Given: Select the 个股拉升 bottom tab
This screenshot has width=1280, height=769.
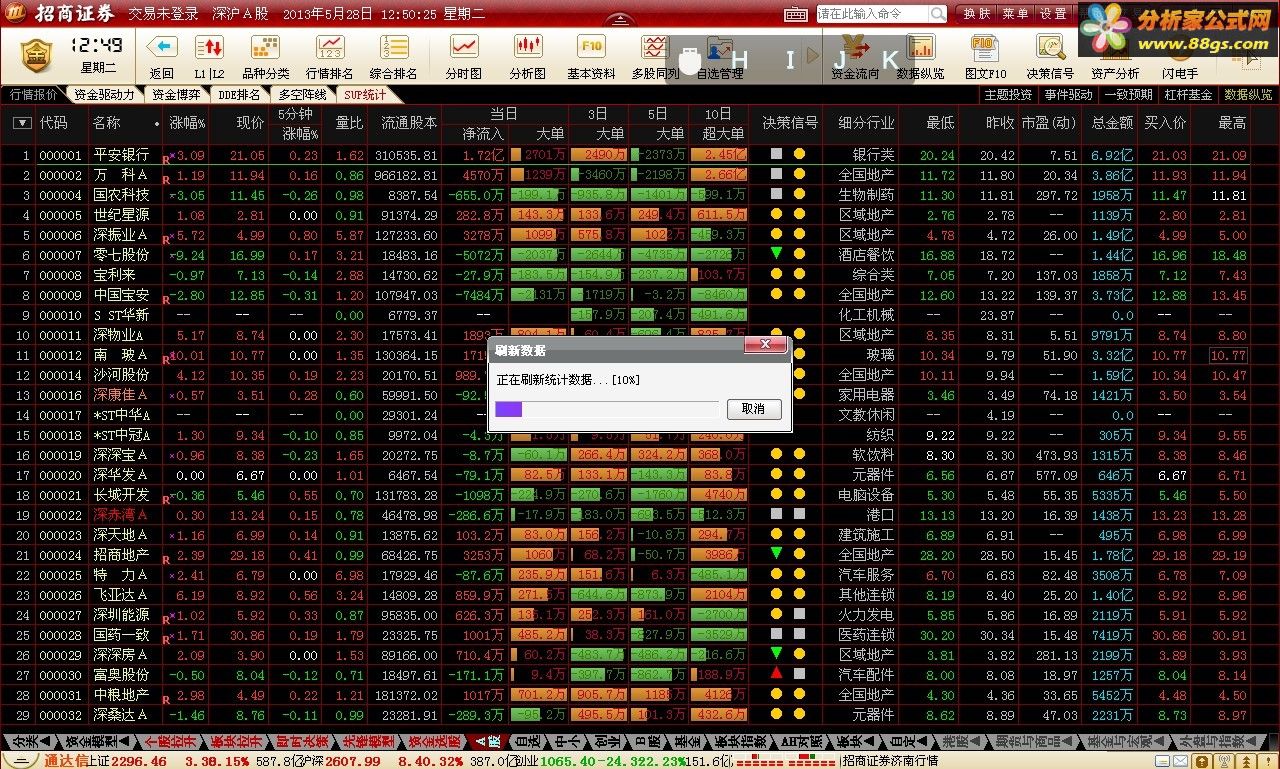Looking at the screenshot, I should click(x=171, y=741).
